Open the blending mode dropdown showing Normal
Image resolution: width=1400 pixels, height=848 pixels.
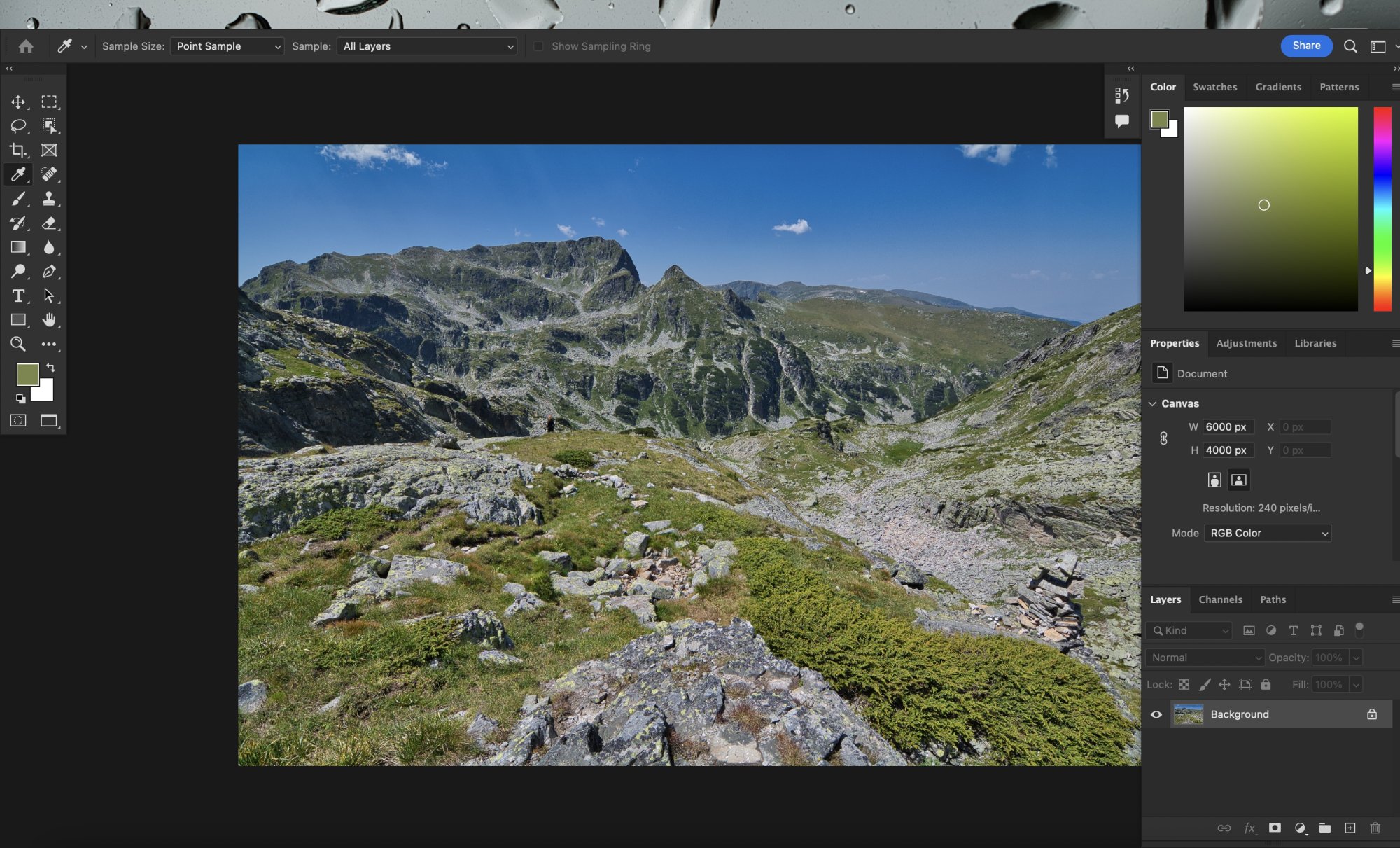tap(1204, 658)
